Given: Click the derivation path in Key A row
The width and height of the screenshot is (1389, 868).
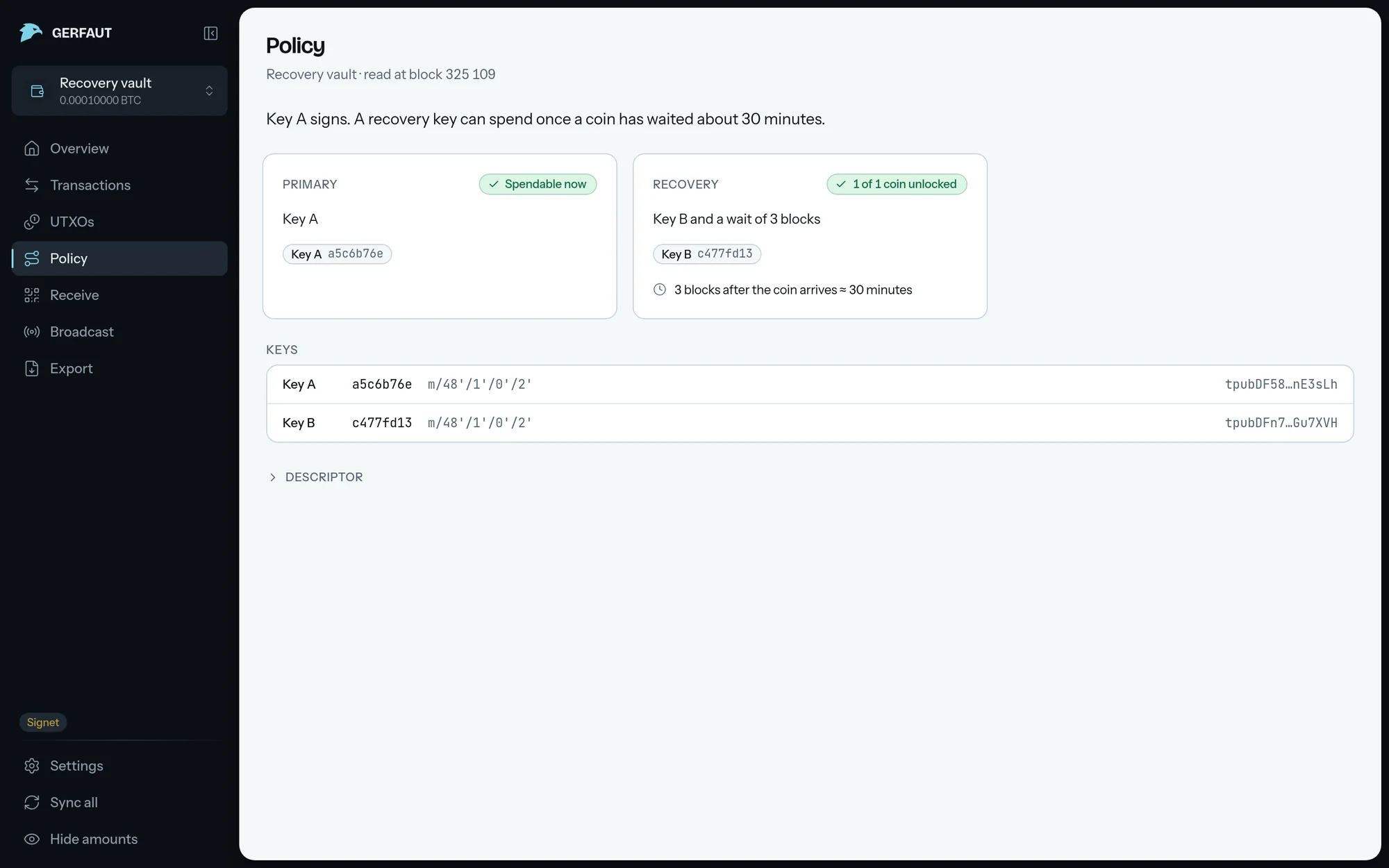Looking at the screenshot, I should coord(480,384).
